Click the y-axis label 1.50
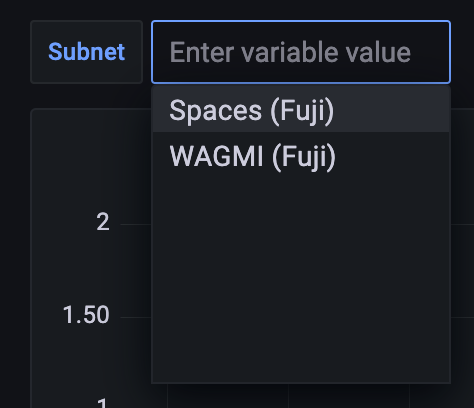Screen dimensions: 474x408 tap(86, 315)
